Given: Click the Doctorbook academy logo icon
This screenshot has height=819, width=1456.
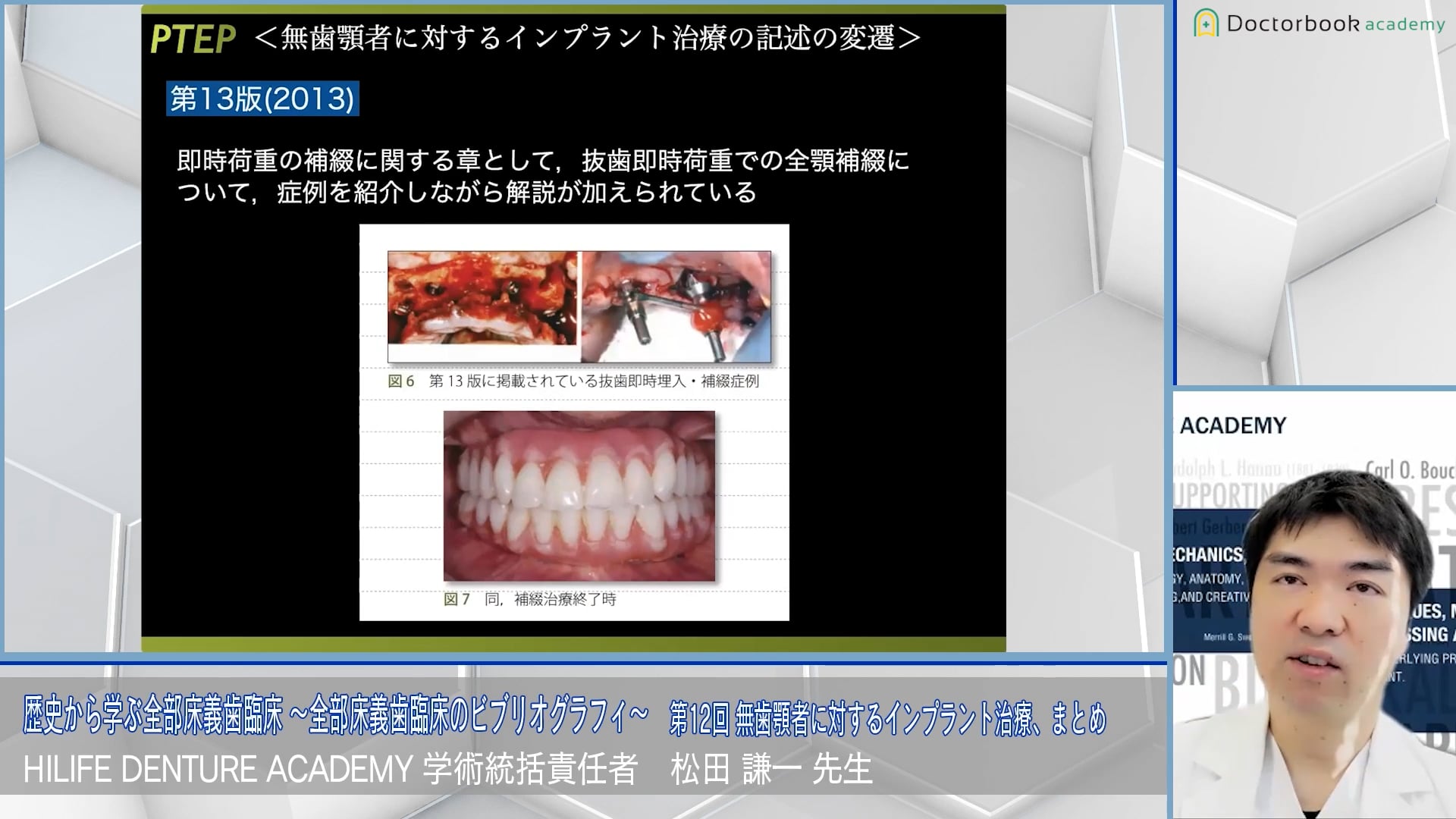Looking at the screenshot, I should (1206, 24).
